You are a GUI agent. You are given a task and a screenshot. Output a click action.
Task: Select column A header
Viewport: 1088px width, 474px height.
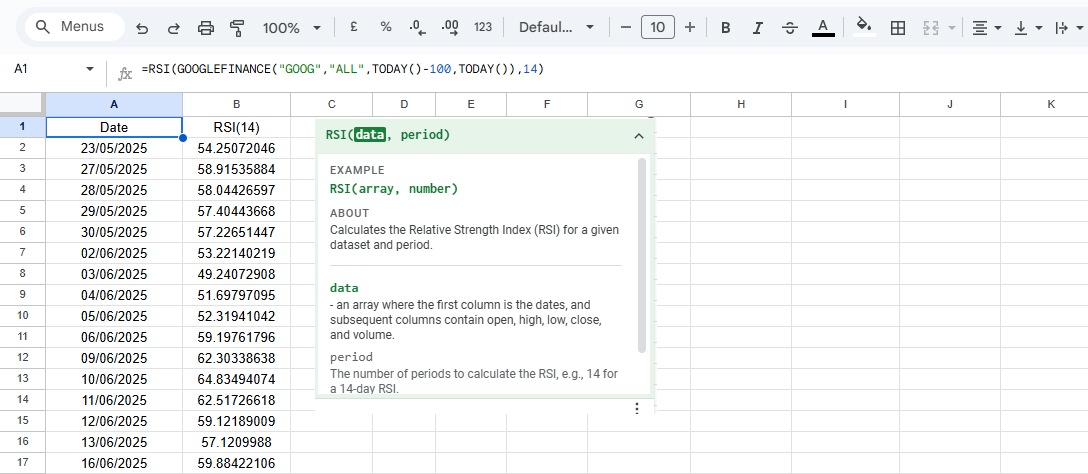point(114,104)
